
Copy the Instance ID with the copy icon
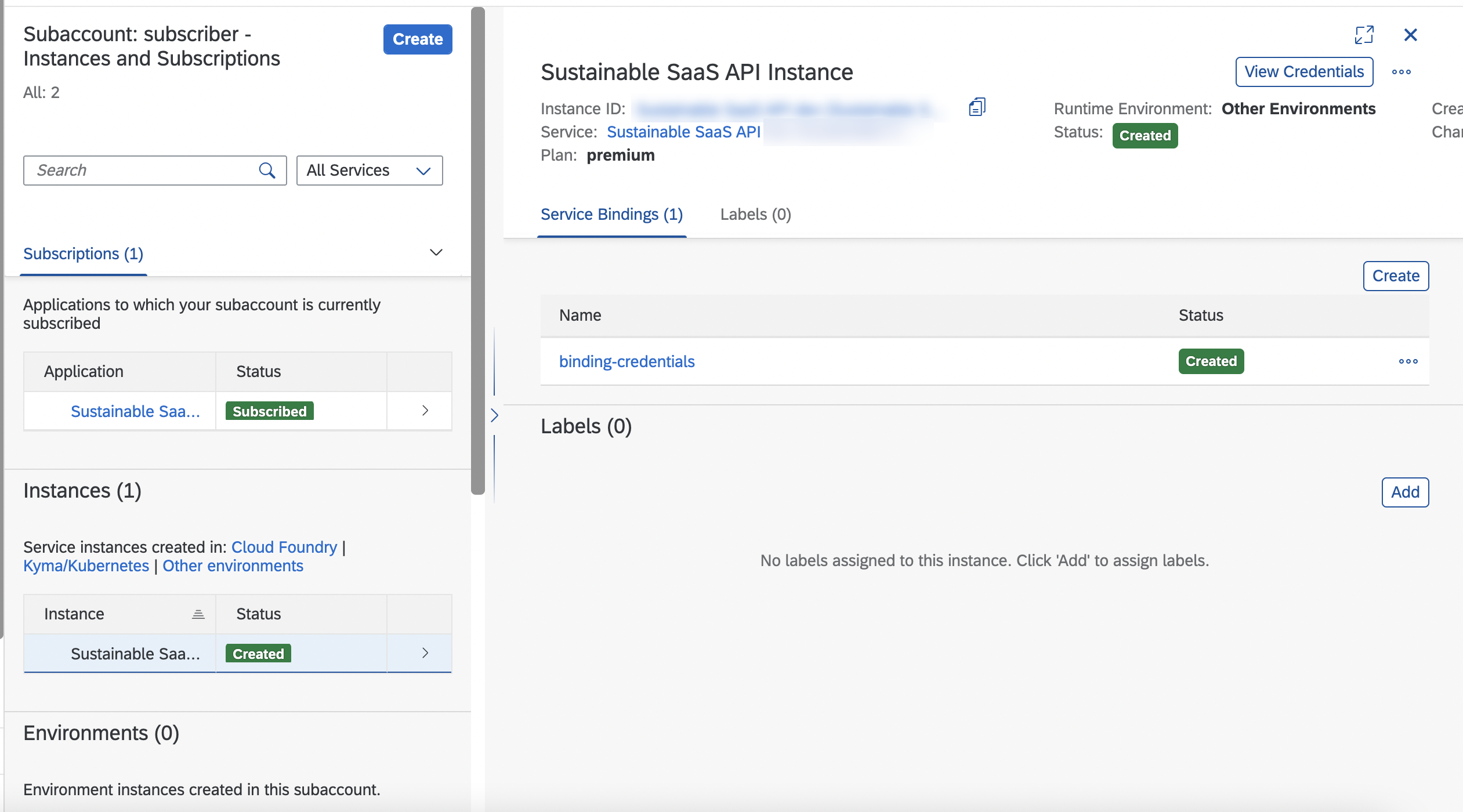pyautogui.click(x=977, y=107)
